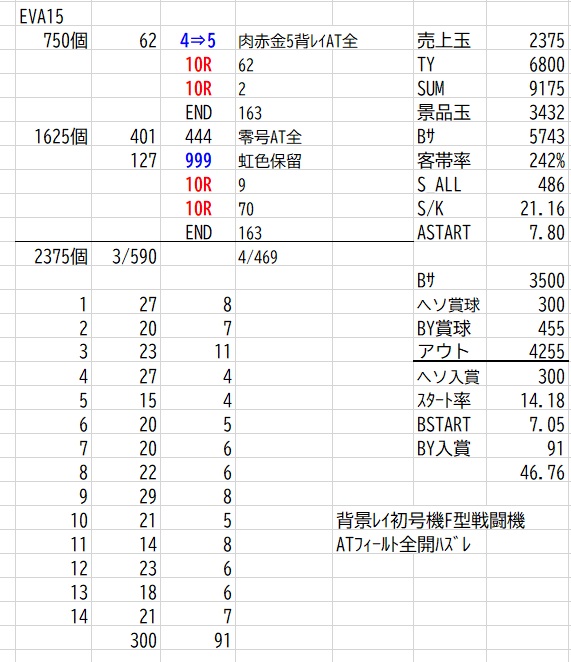Select the blue 4⇒5 cell
The height and width of the screenshot is (662, 571).
click(198, 41)
